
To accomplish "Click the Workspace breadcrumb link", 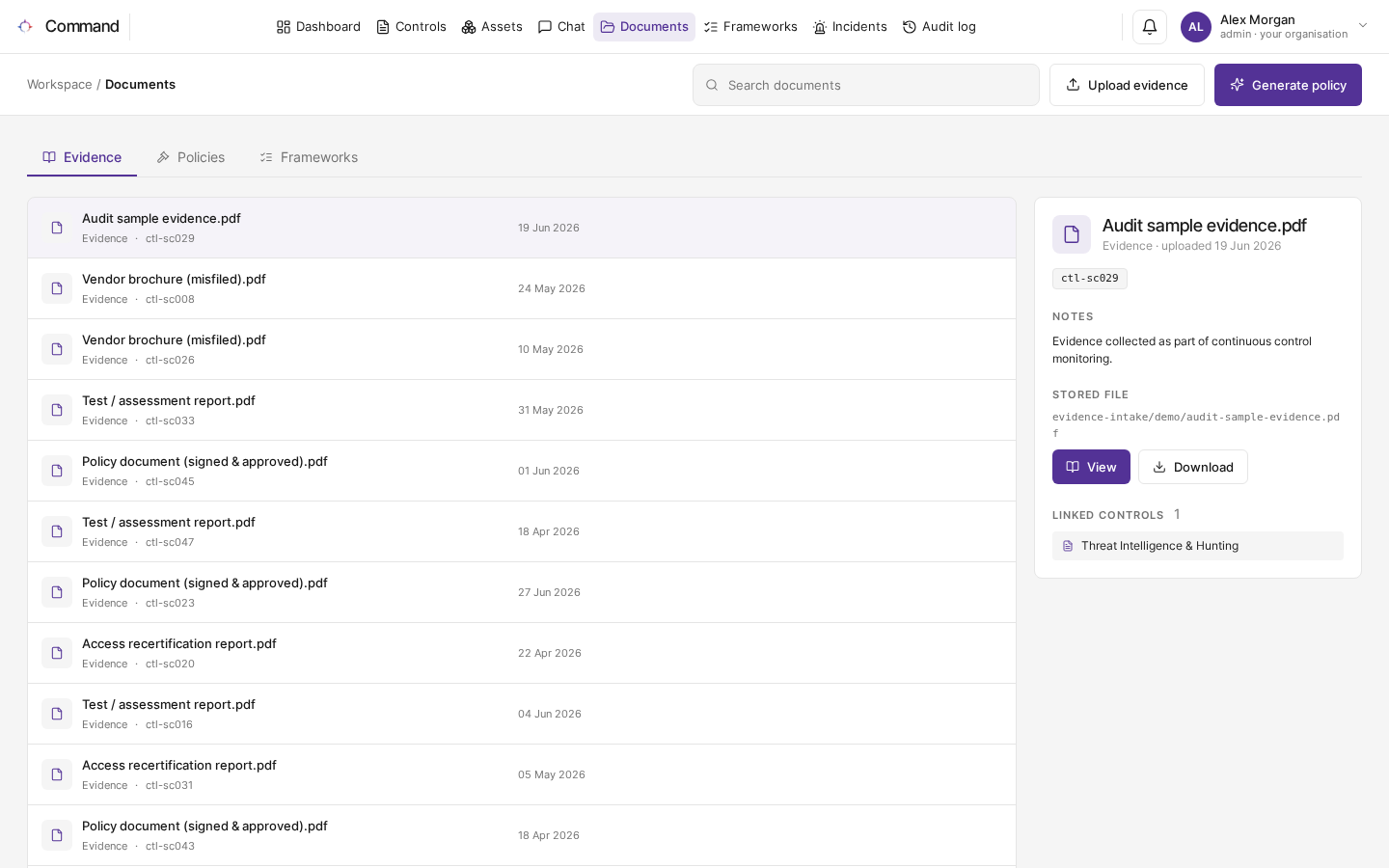I will coord(60,85).
